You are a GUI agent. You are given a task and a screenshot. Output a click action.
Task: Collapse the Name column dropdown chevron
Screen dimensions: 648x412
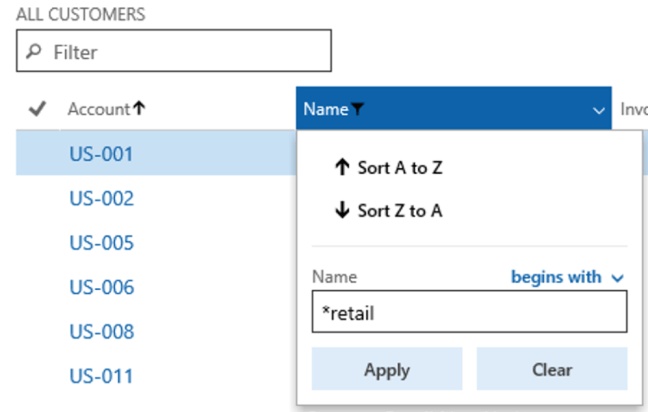pos(598,110)
